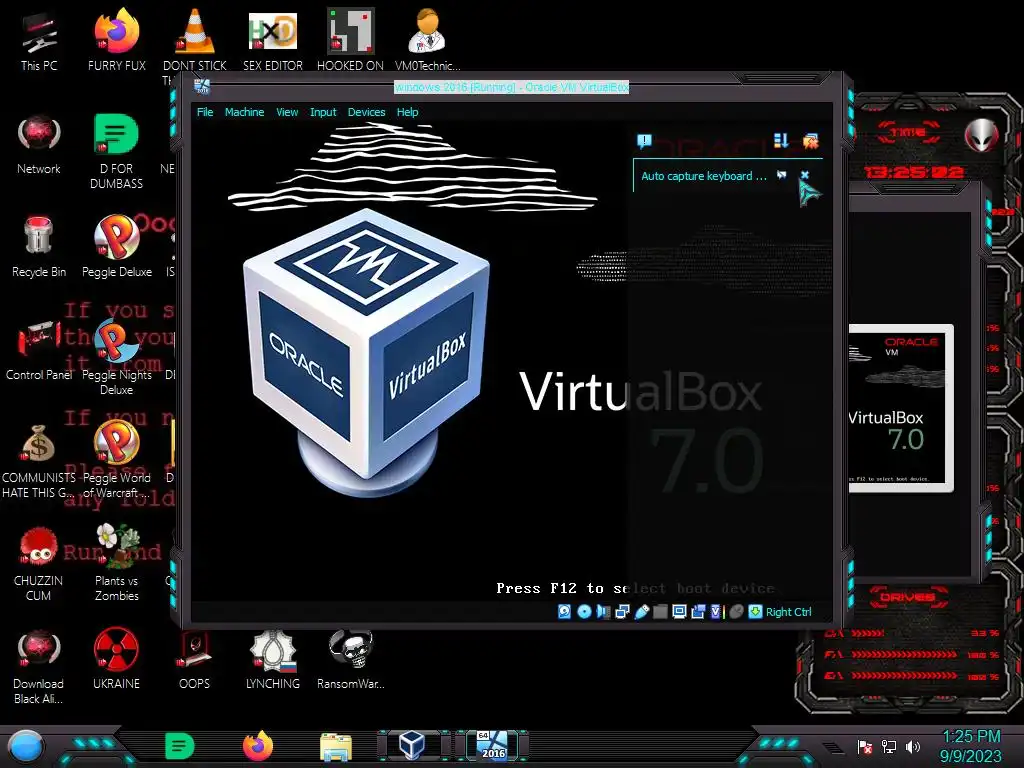Dismiss the 'Auto capture keyboard' notification

805,175
